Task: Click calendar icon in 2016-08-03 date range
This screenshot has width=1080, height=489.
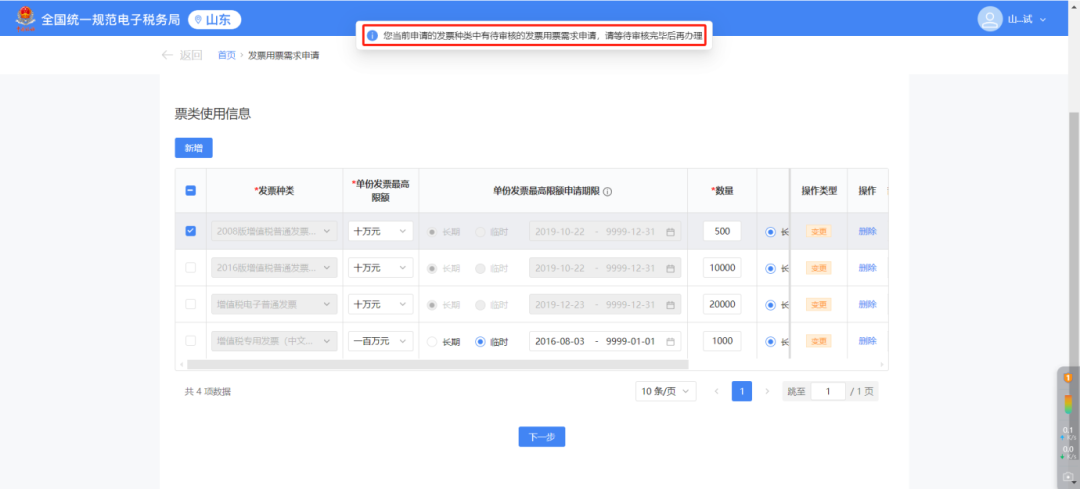Action: click(670, 341)
